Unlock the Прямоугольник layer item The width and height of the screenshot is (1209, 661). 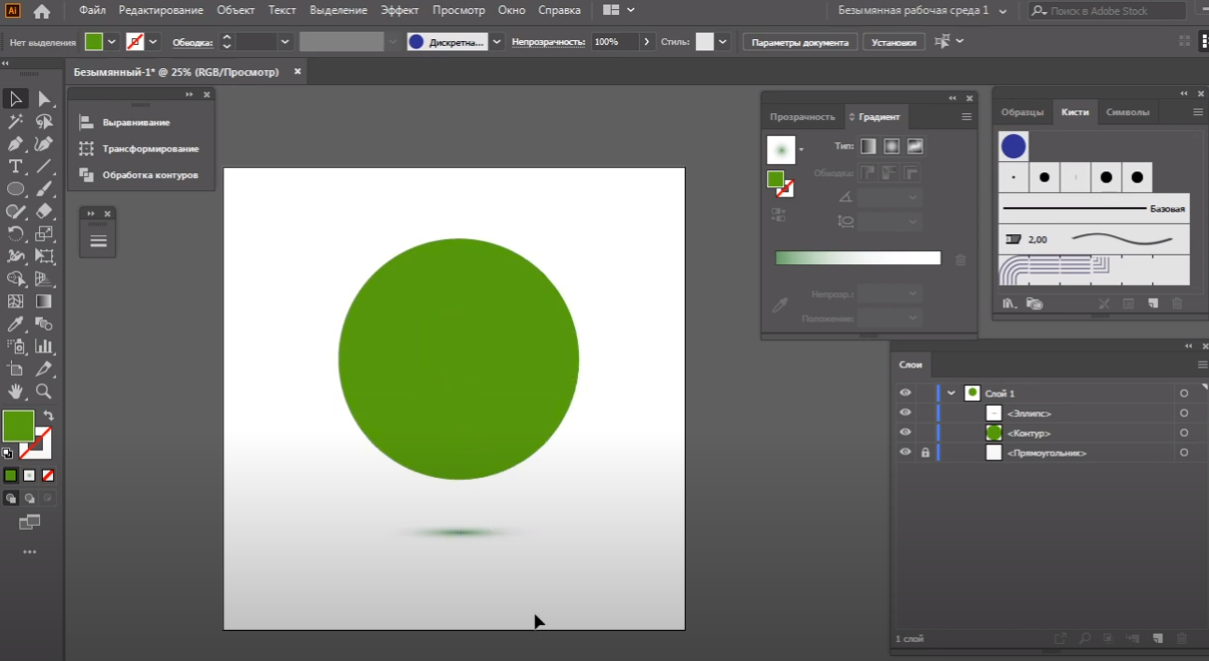[x=925, y=453]
